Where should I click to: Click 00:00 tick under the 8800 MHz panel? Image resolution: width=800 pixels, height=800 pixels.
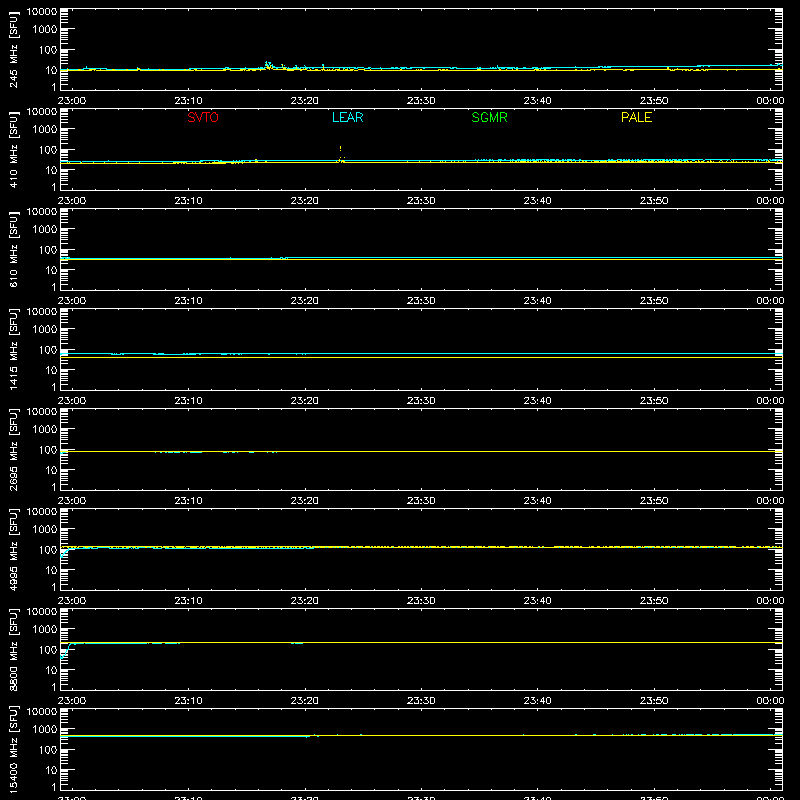coord(770,701)
